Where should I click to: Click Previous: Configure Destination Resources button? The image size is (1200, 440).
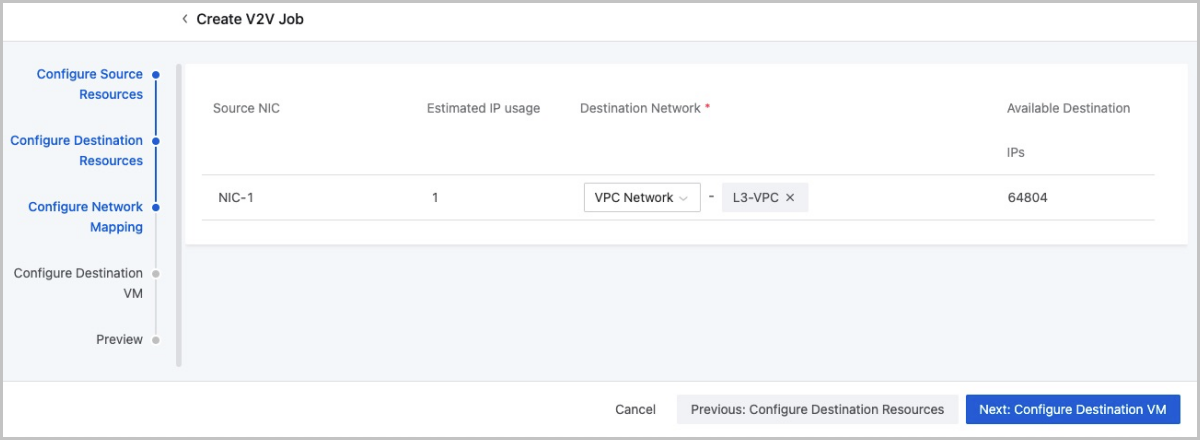pyautogui.click(x=817, y=409)
